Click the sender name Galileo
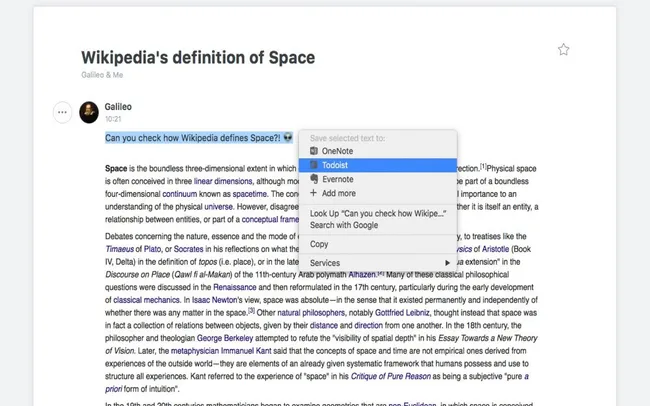This screenshot has height=406, width=650. pyautogui.click(x=118, y=106)
